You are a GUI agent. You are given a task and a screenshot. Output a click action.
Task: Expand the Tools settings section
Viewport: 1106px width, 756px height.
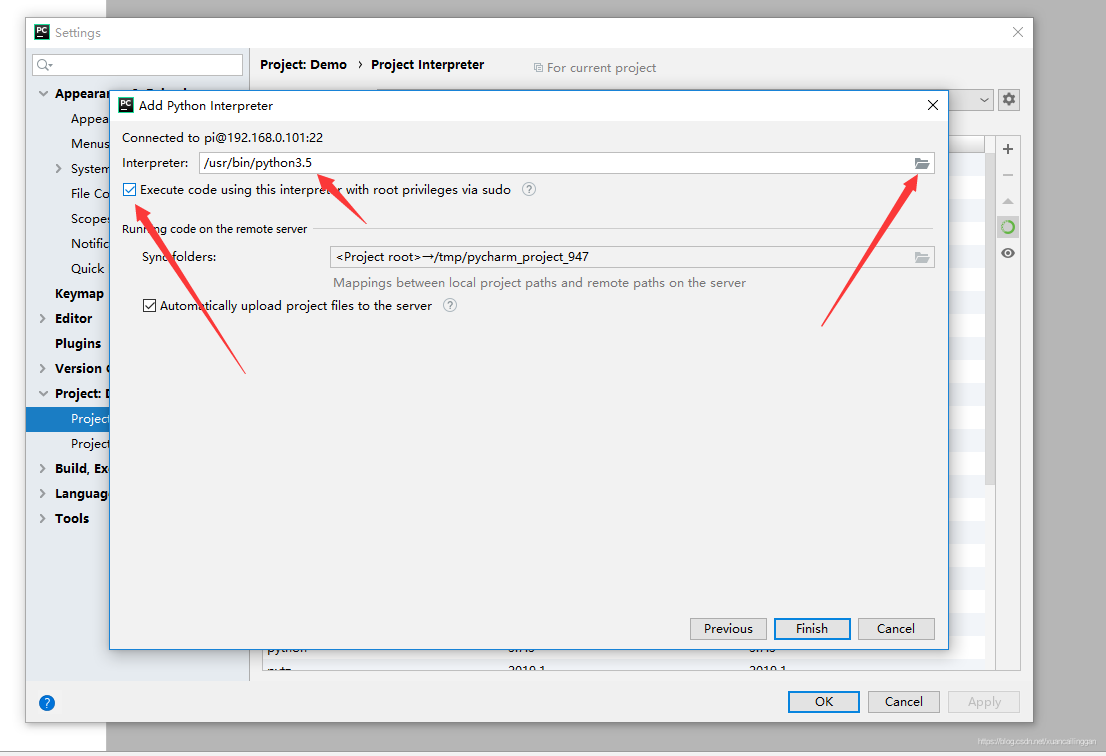pos(43,518)
